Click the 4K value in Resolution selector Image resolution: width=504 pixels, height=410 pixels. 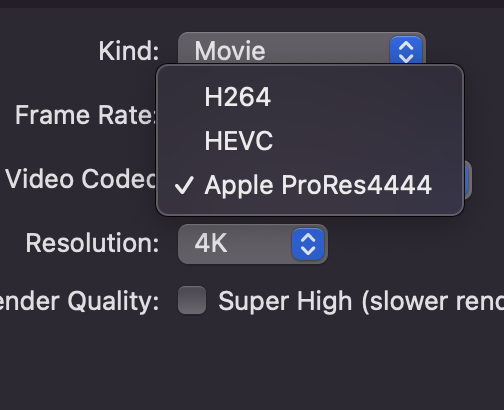point(211,243)
